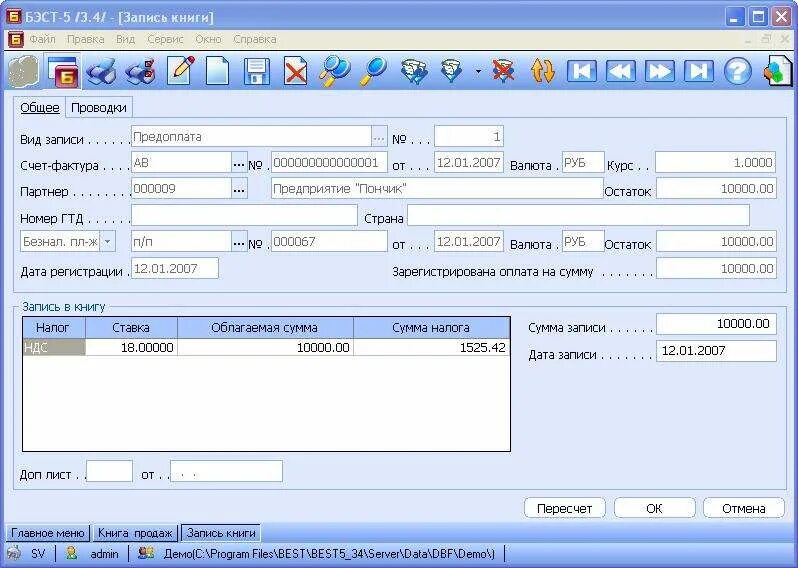Open the Сервис menu
798x568 pixels.
(x=165, y=39)
